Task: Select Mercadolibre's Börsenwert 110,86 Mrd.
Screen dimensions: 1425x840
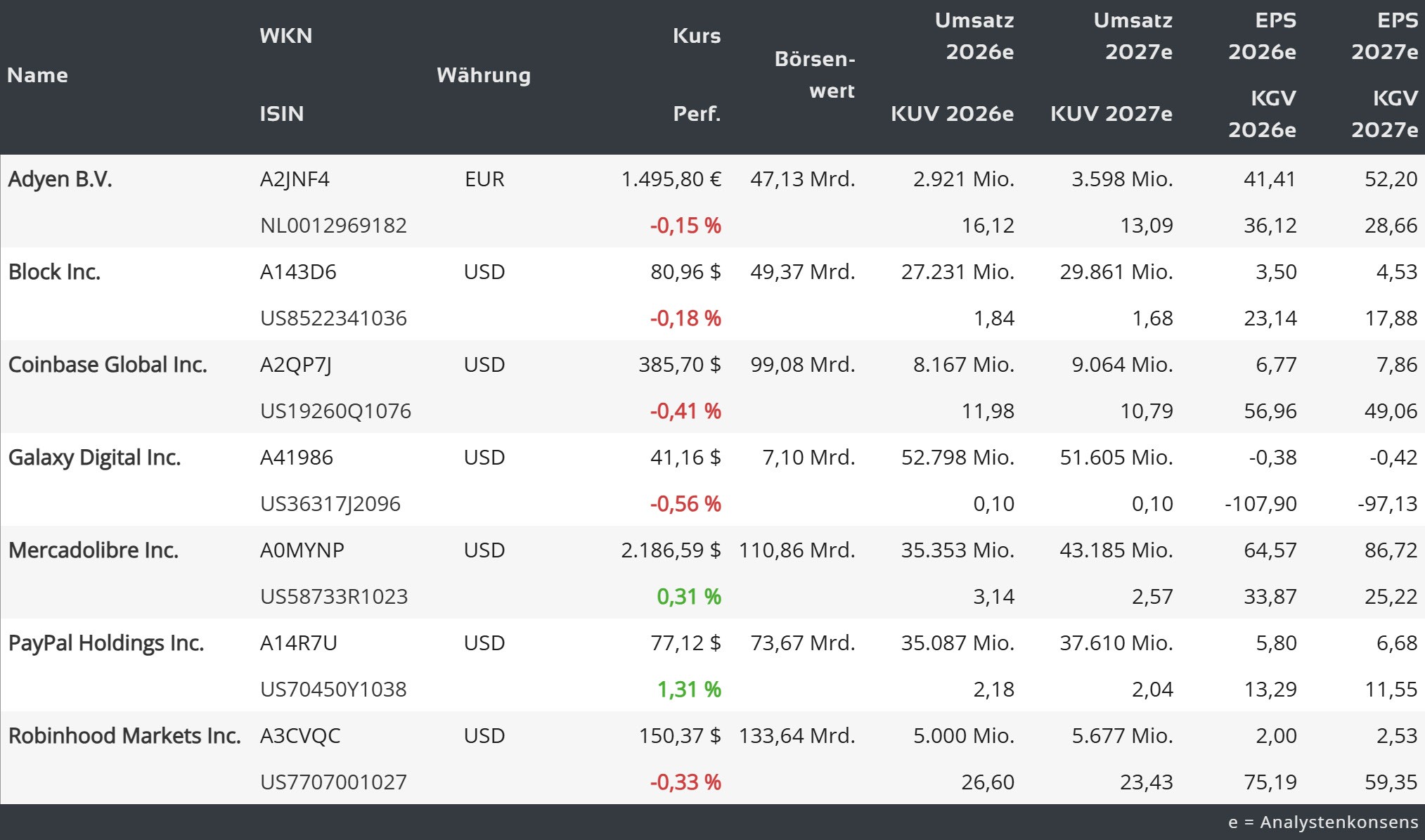Action: [797, 550]
